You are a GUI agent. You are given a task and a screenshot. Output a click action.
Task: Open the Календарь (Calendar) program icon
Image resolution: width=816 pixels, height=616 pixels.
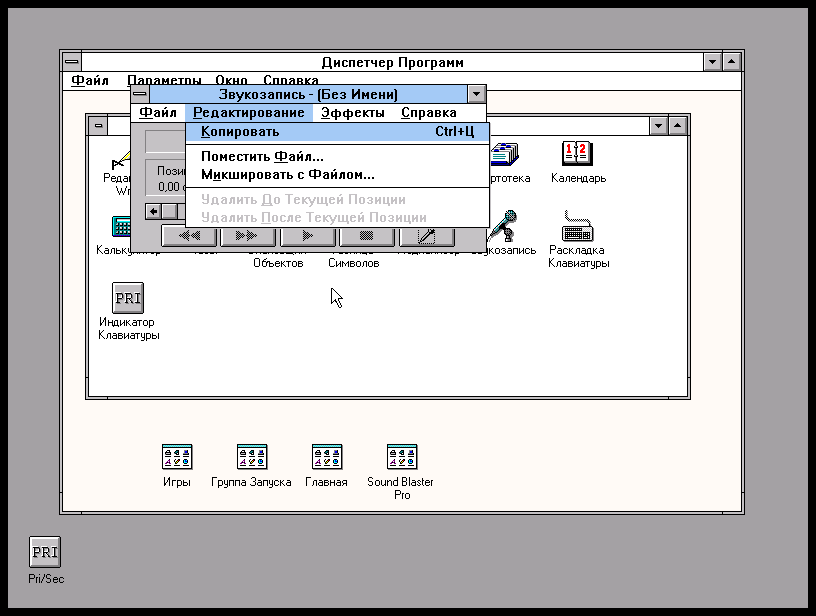pos(578,154)
